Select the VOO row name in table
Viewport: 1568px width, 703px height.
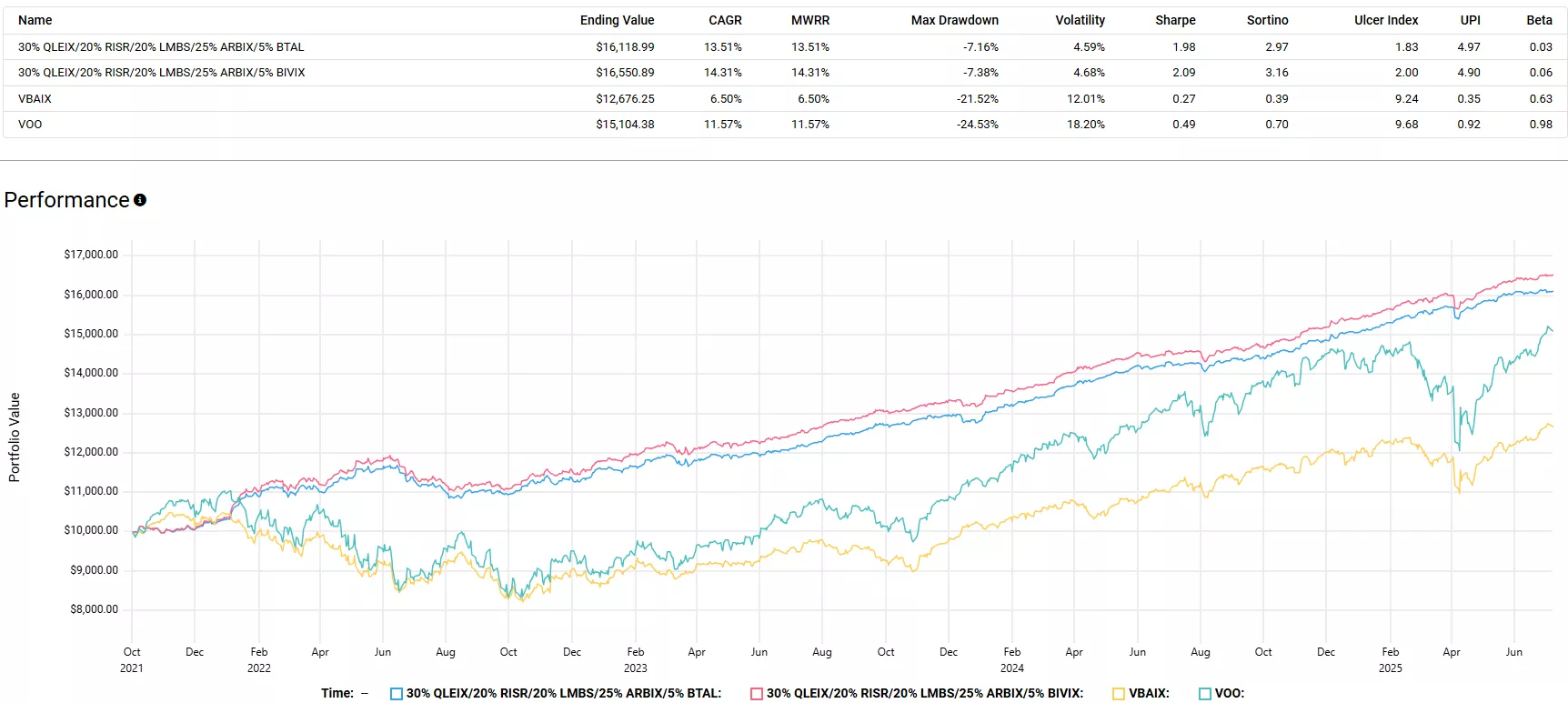[30, 125]
